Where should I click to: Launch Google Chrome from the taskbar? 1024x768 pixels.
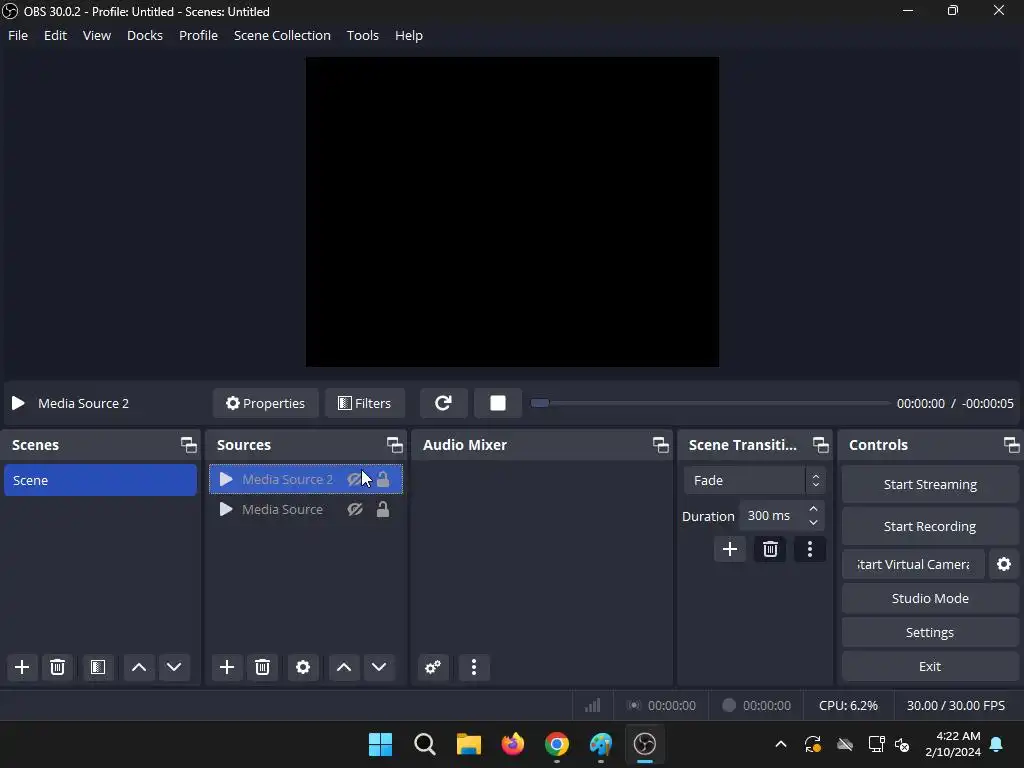point(556,744)
